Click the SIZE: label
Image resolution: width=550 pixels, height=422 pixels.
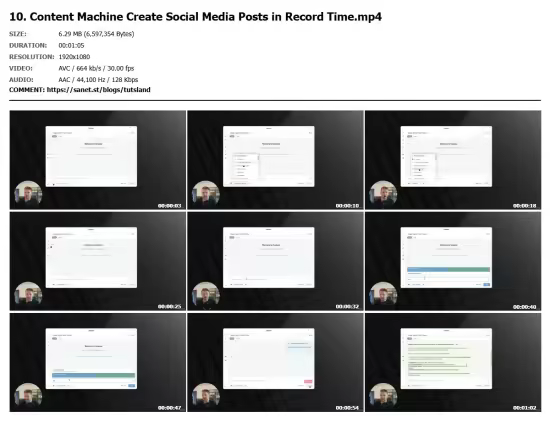coord(18,34)
